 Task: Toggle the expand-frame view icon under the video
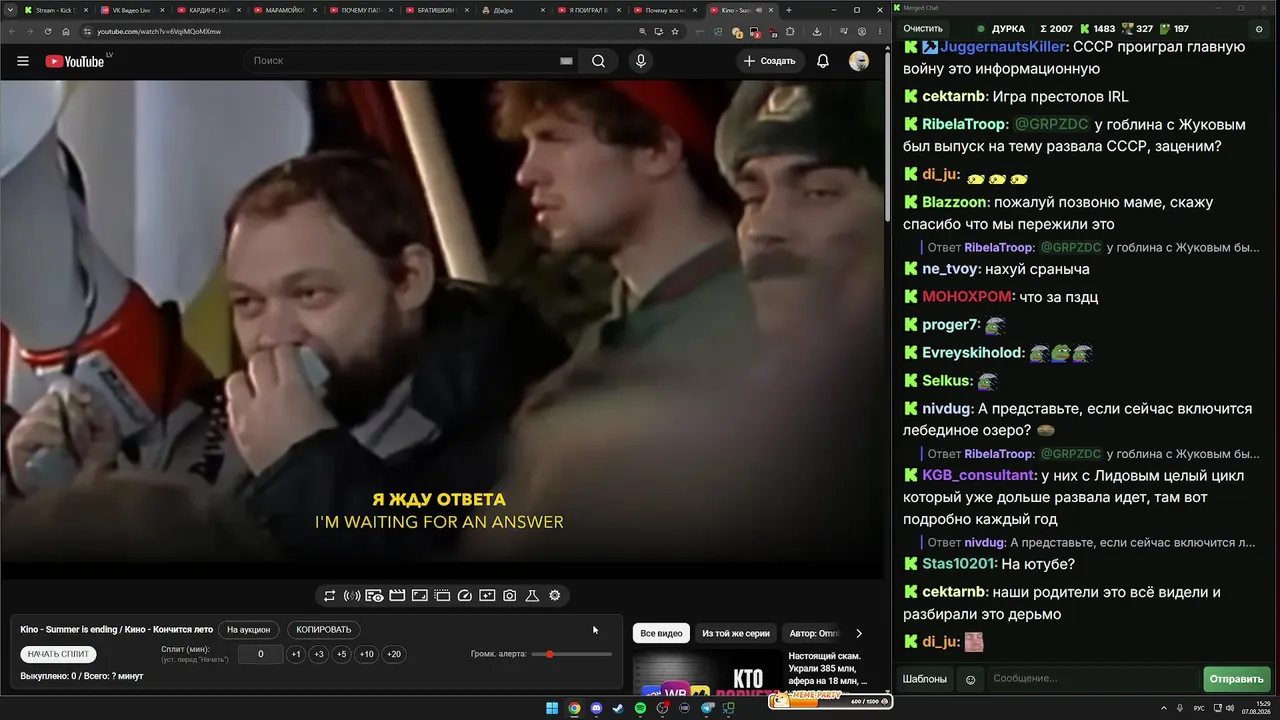click(x=420, y=596)
